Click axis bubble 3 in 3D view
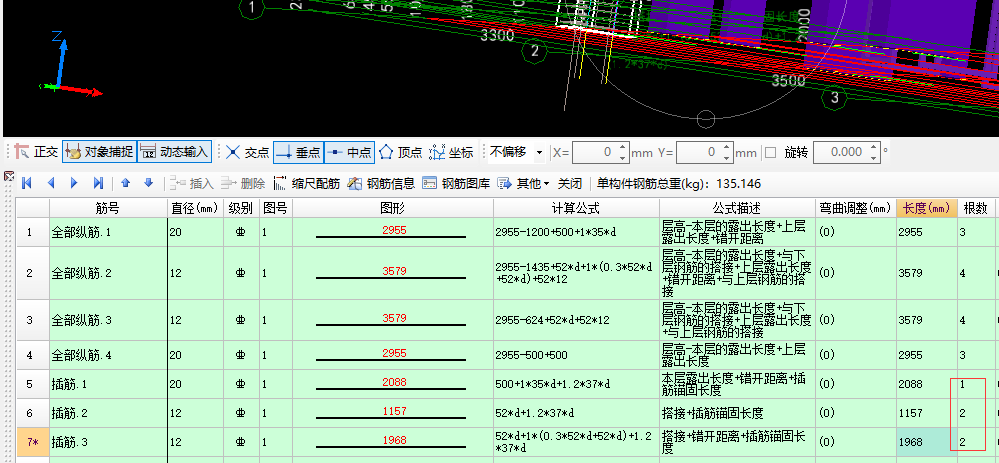This screenshot has height=463, width=999. pos(835,98)
